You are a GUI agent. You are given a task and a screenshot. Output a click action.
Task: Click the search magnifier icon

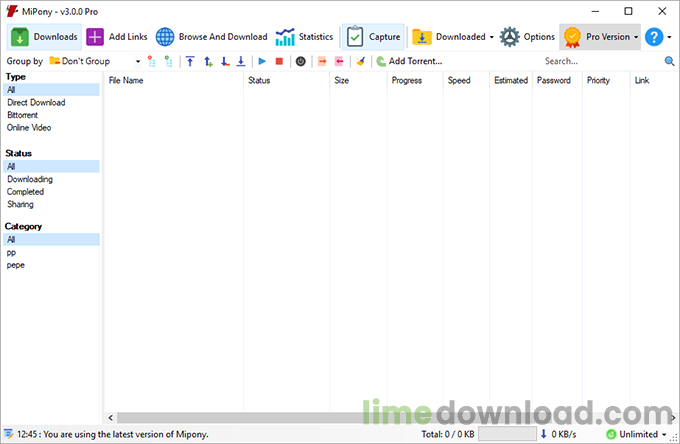coord(670,61)
